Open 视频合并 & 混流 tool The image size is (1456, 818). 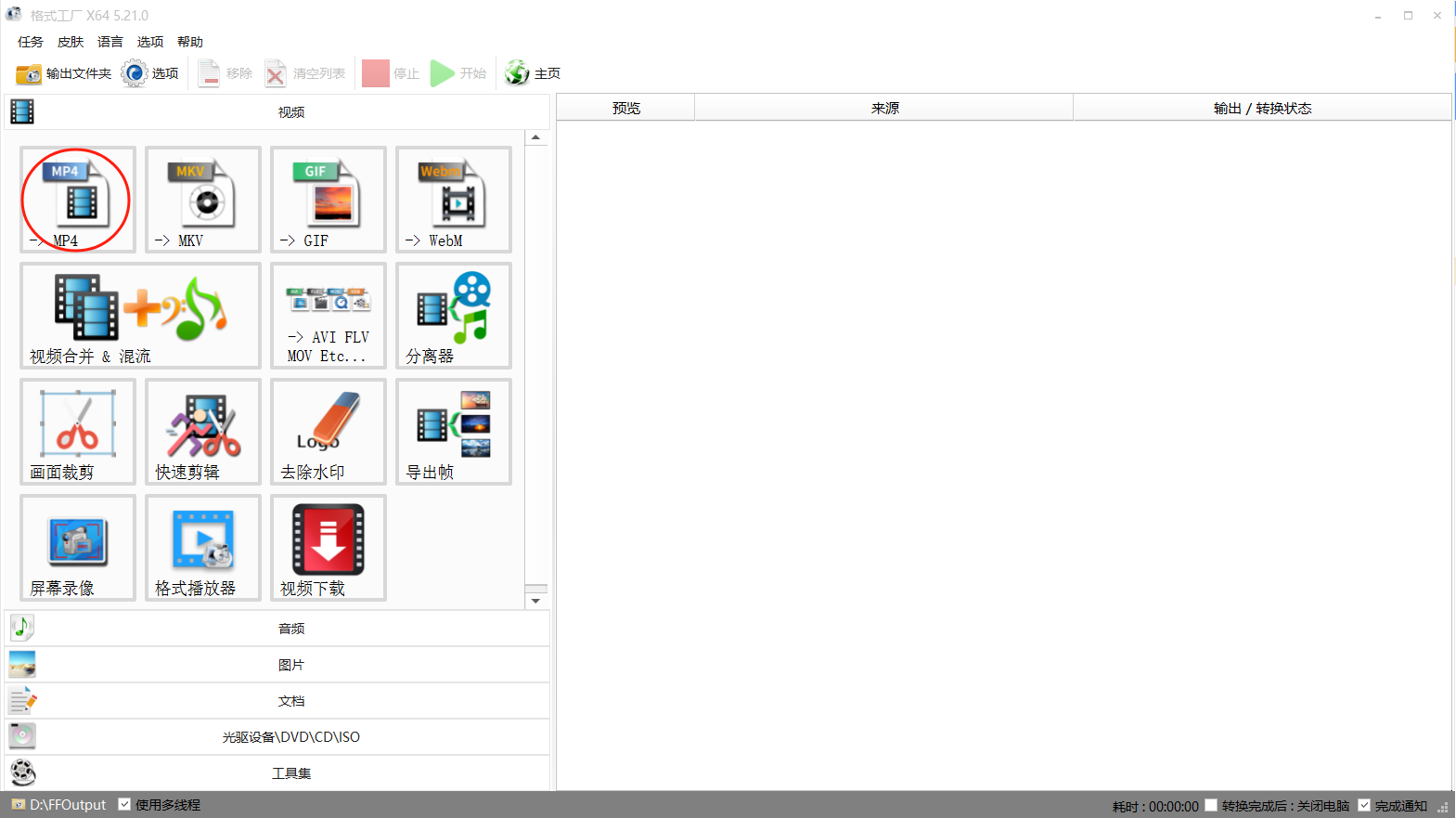[x=140, y=316]
